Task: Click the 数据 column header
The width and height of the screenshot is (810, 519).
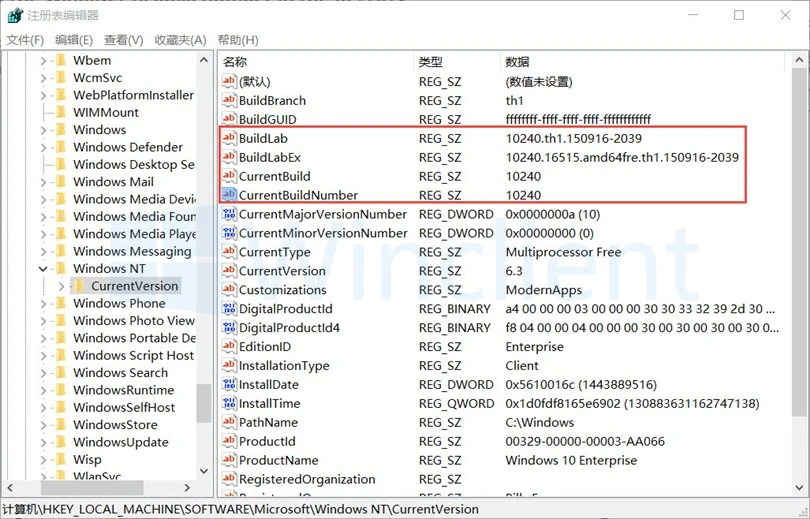Action: coord(518,62)
